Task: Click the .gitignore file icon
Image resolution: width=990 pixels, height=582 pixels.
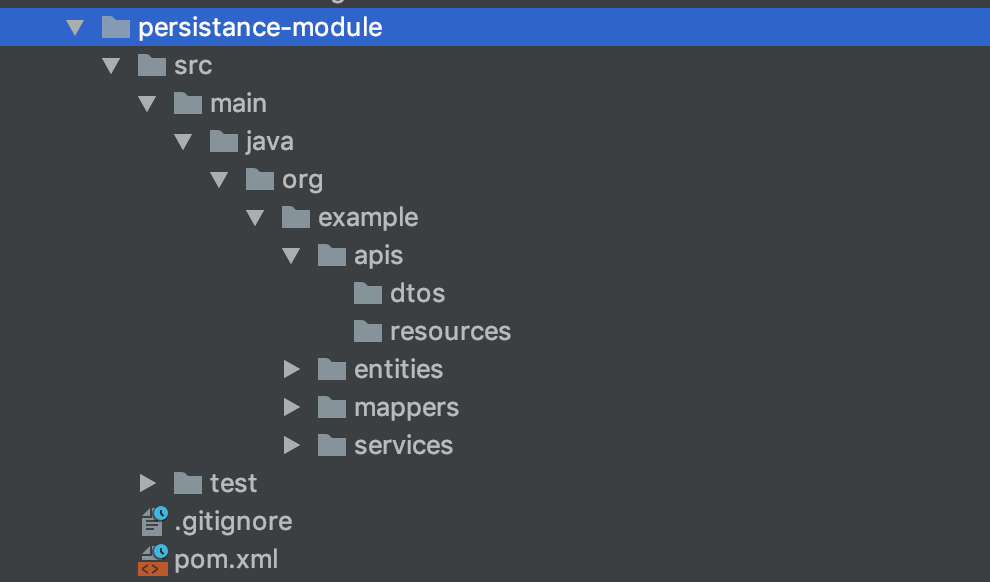Action: (x=153, y=521)
